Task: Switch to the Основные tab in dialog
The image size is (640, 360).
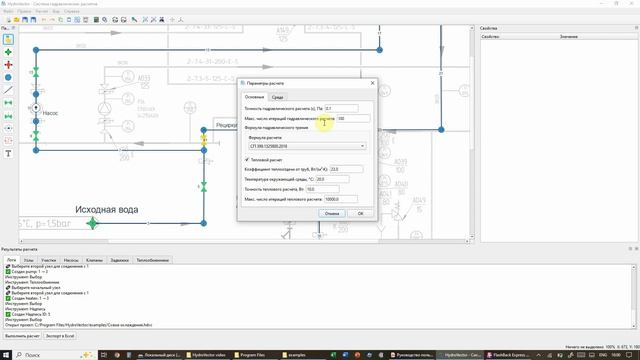Action: pos(254,97)
